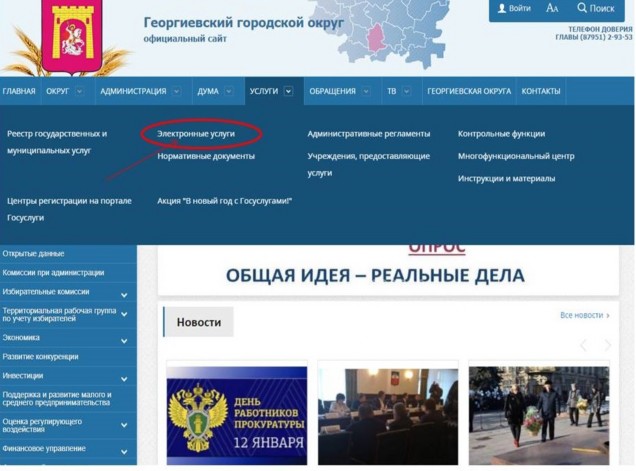Collapse the Услуги dropdown arrow

[288, 91]
